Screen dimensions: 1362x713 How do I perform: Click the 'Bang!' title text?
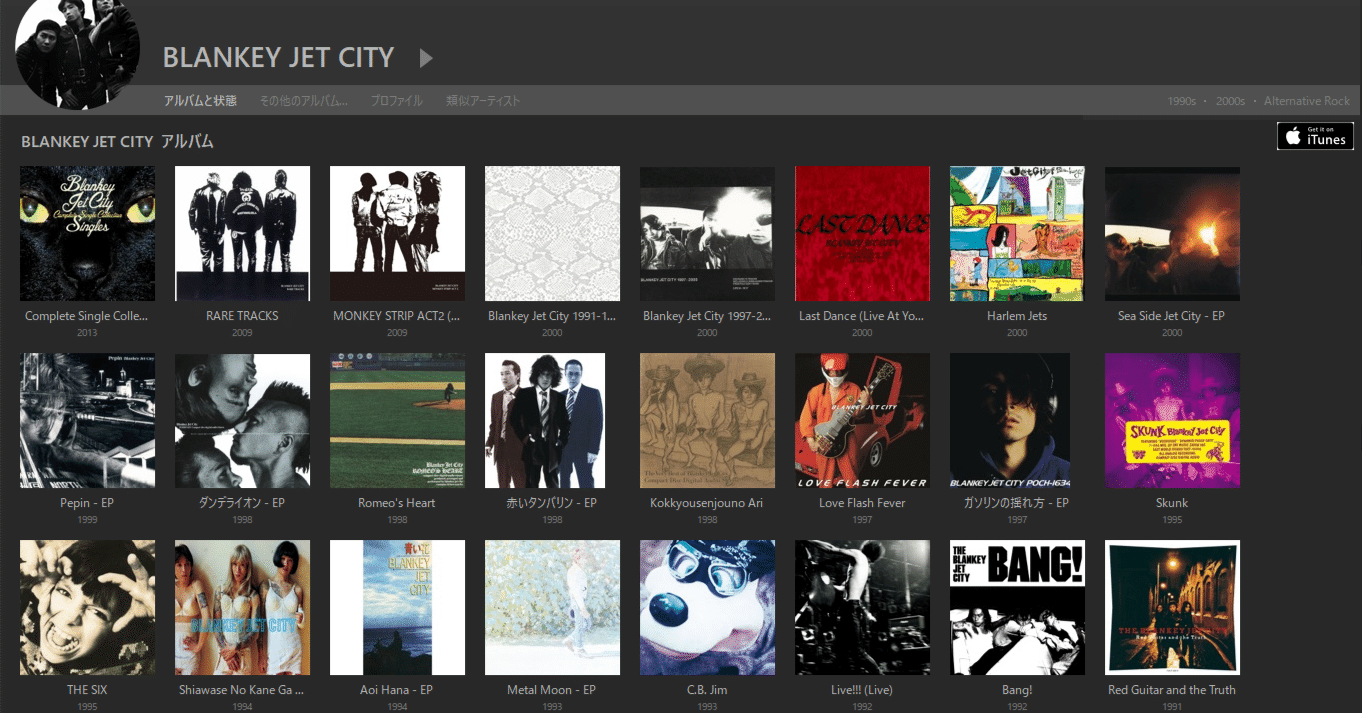pos(1017,690)
